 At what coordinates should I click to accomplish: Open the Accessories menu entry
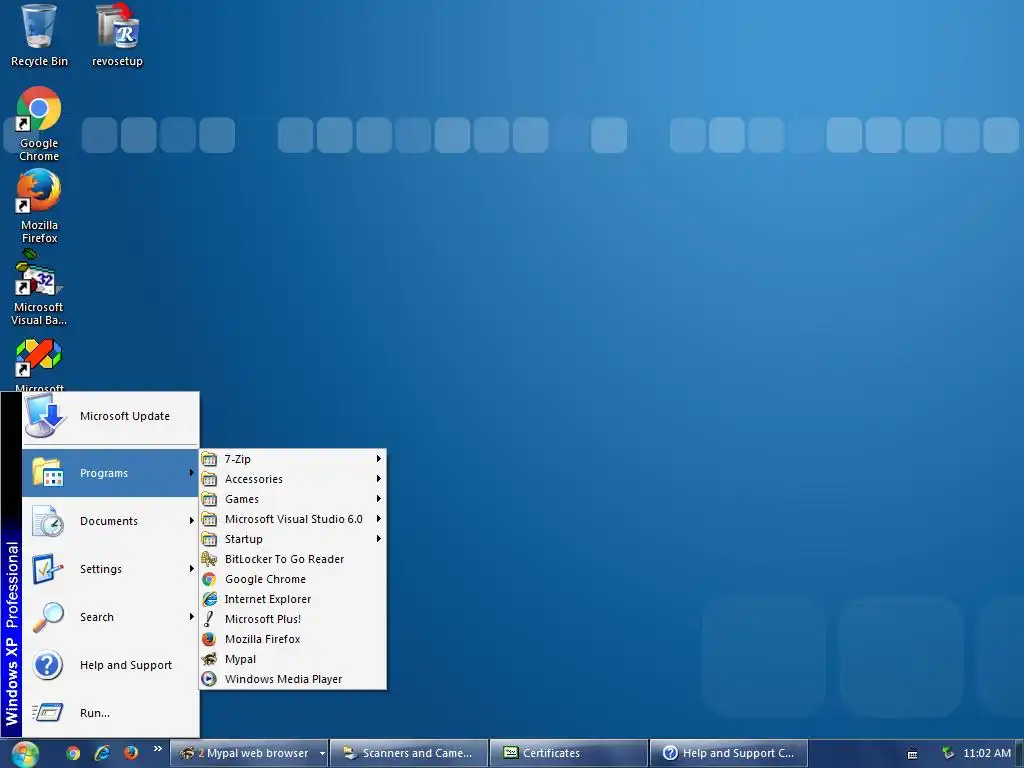[293, 479]
